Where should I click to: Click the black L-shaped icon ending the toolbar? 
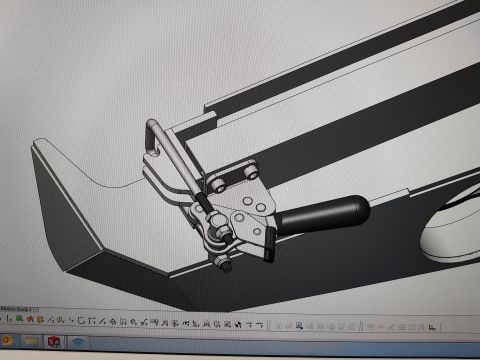(x=432, y=327)
